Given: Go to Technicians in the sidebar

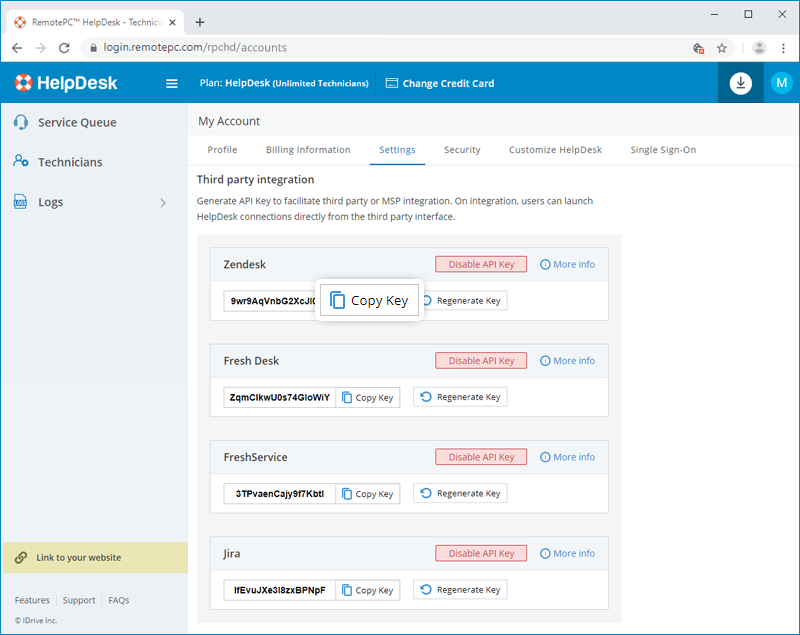Looking at the screenshot, I should click(70, 162).
